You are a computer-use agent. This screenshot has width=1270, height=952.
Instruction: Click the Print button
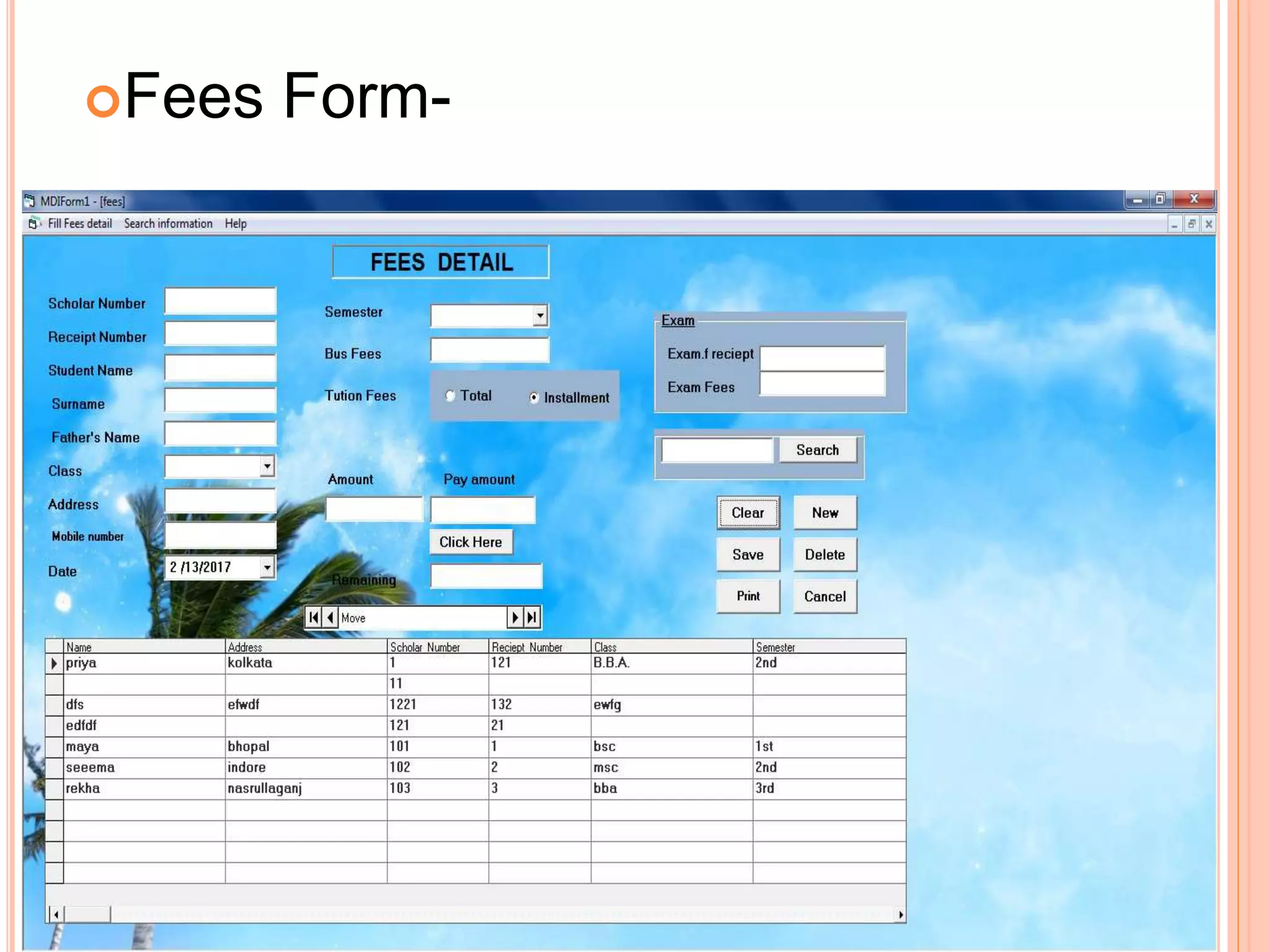[x=748, y=596]
